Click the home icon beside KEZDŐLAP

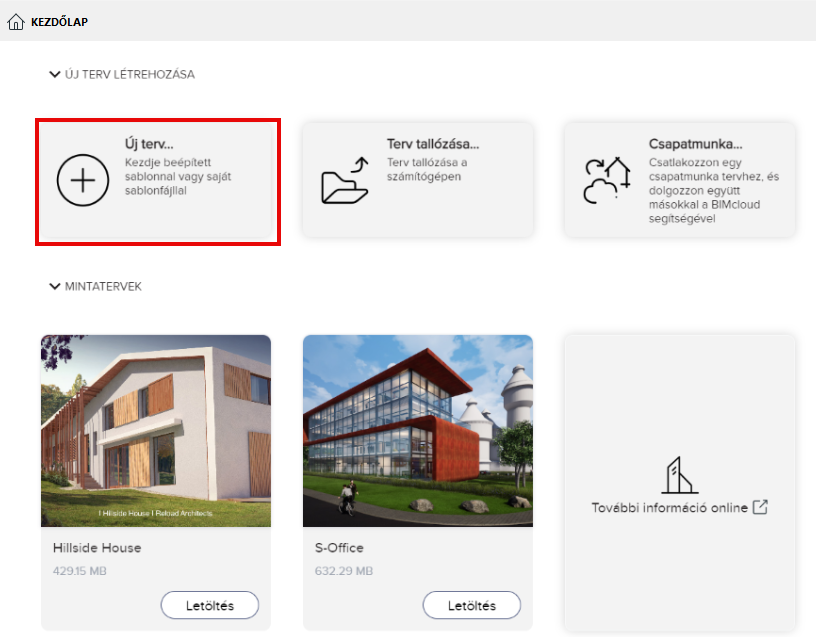(16, 22)
